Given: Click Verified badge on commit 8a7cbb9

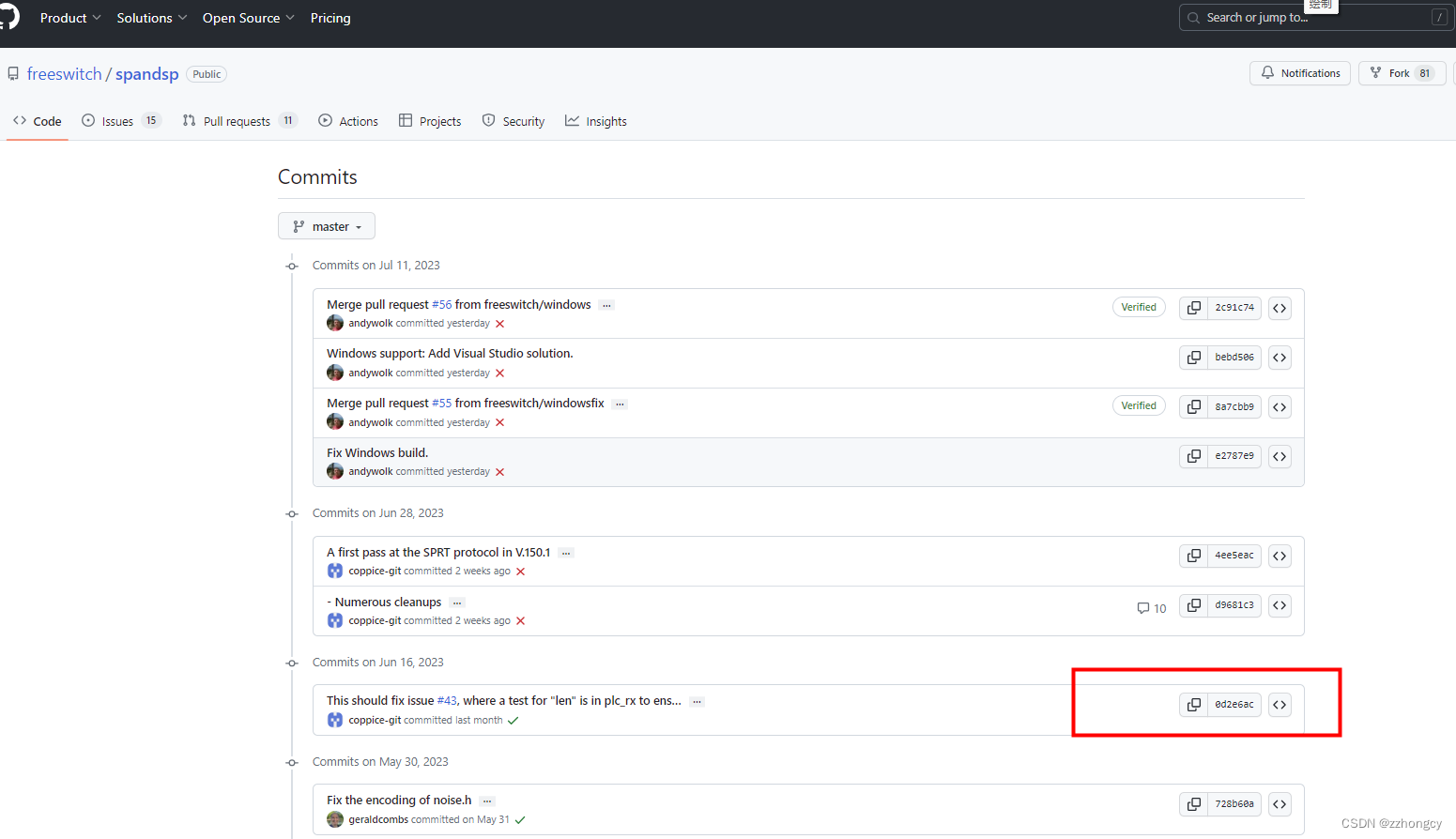Looking at the screenshot, I should coord(1139,405).
